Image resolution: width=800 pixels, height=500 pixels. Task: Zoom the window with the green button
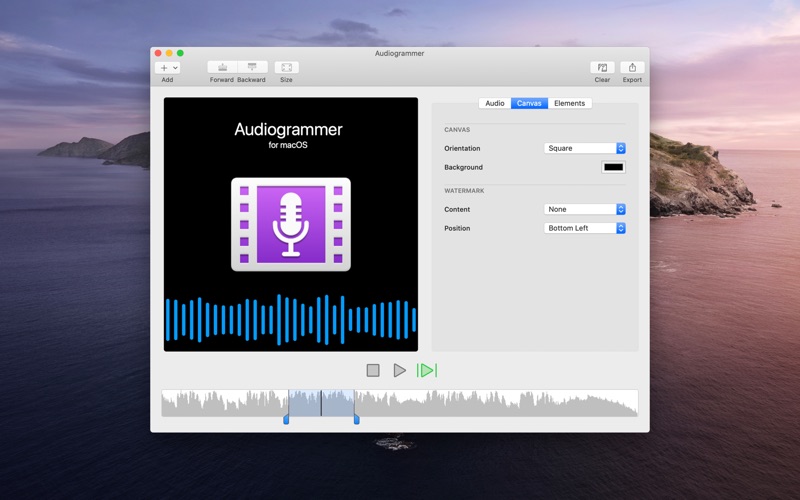[180, 53]
